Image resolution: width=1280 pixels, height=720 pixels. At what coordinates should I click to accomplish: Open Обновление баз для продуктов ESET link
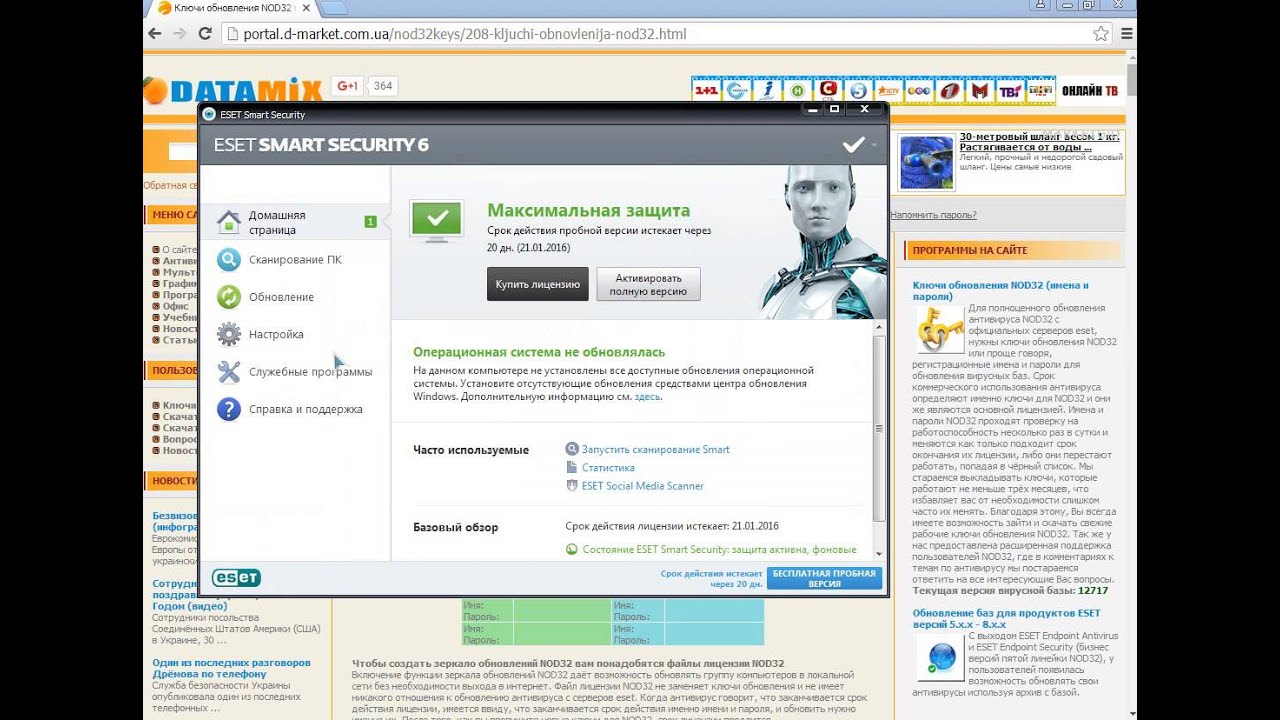point(1006,619)
